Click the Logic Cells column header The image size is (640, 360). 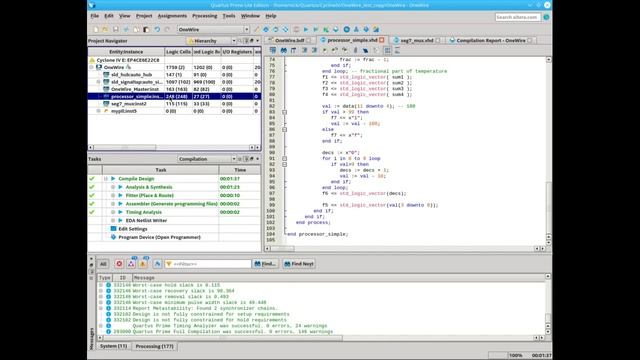tap(178, 52)
